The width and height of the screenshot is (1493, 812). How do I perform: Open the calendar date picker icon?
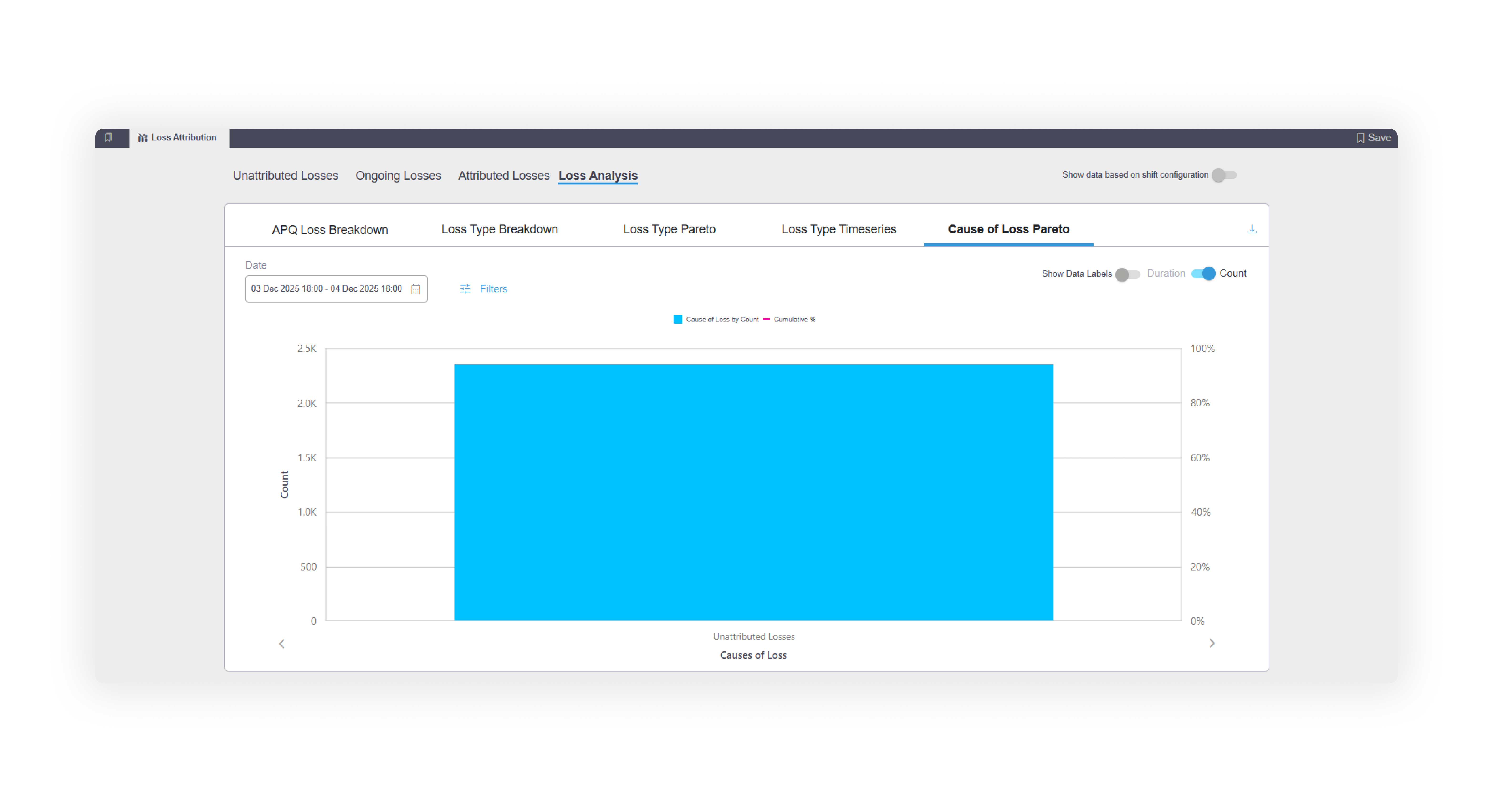click(416, 289)
